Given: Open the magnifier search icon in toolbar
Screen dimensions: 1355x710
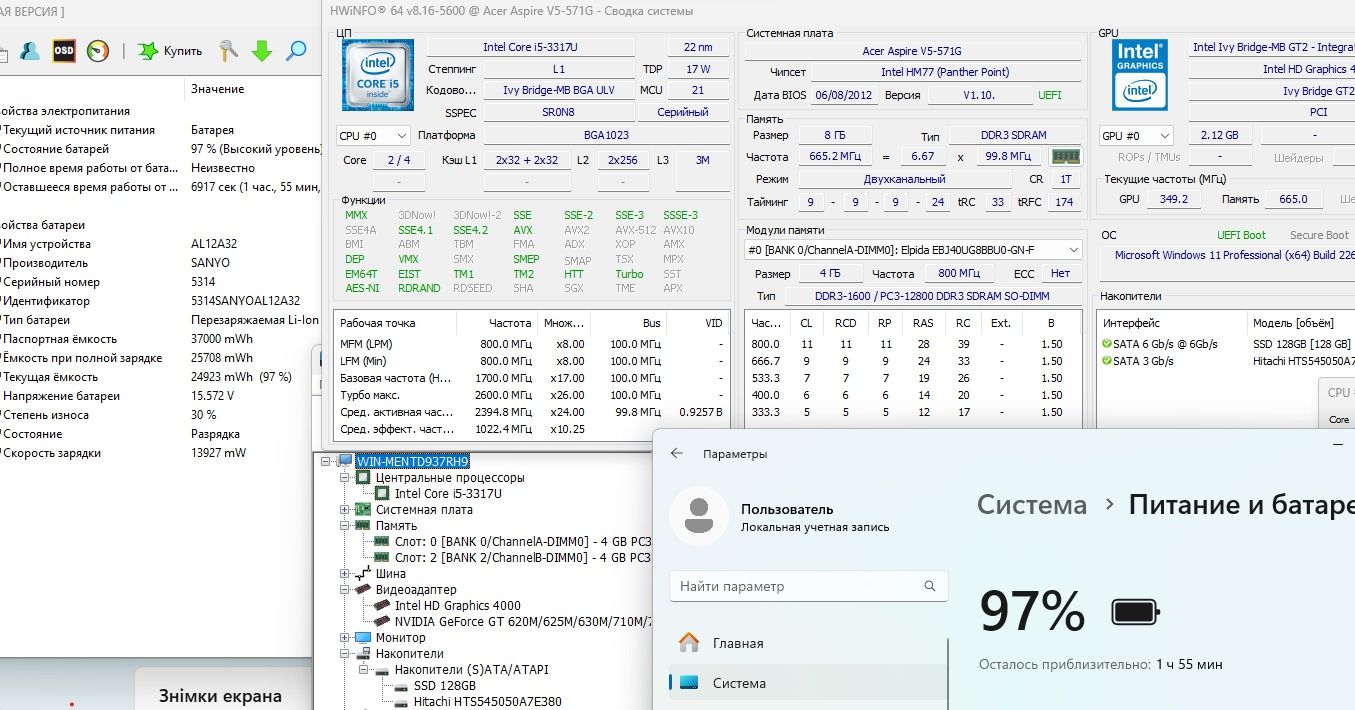Looking at the screenshot, I should [x=296, y=51].
